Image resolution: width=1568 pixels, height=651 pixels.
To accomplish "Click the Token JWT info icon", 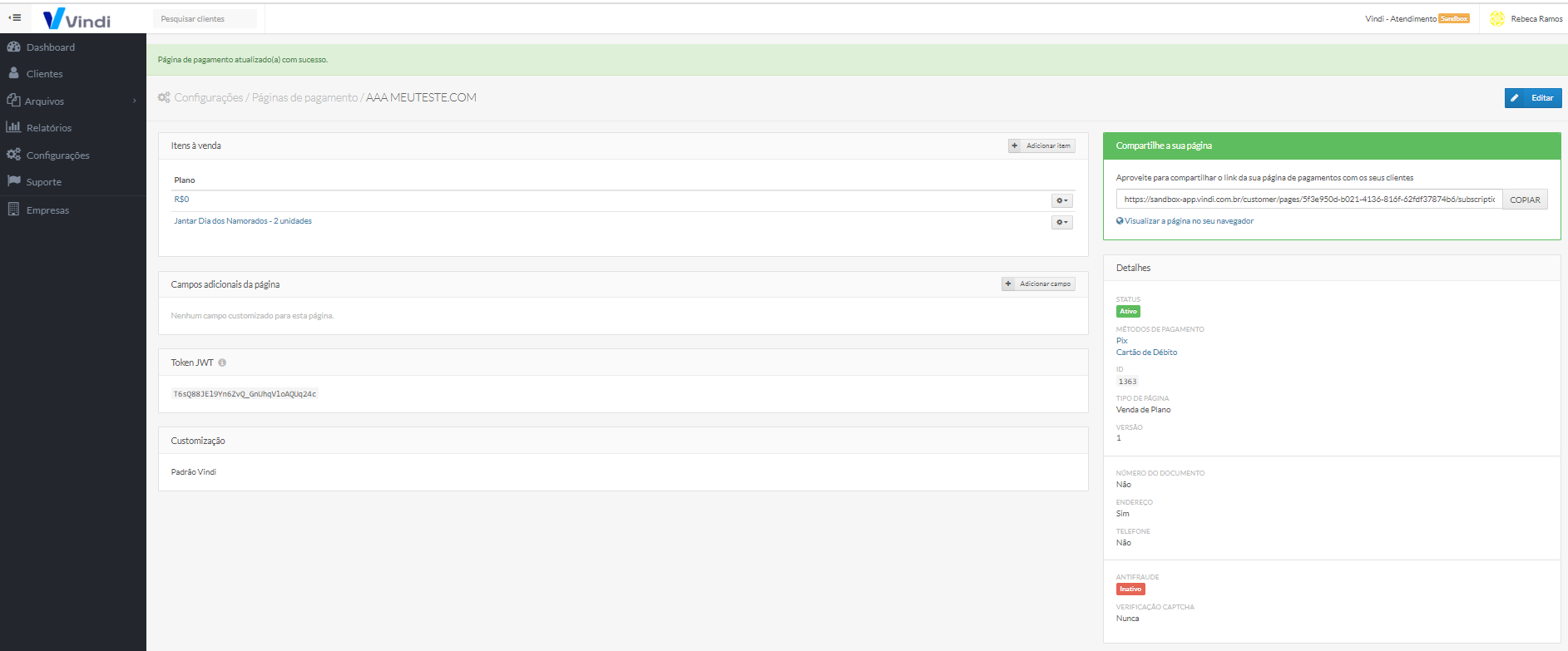I will pos(222,362).
